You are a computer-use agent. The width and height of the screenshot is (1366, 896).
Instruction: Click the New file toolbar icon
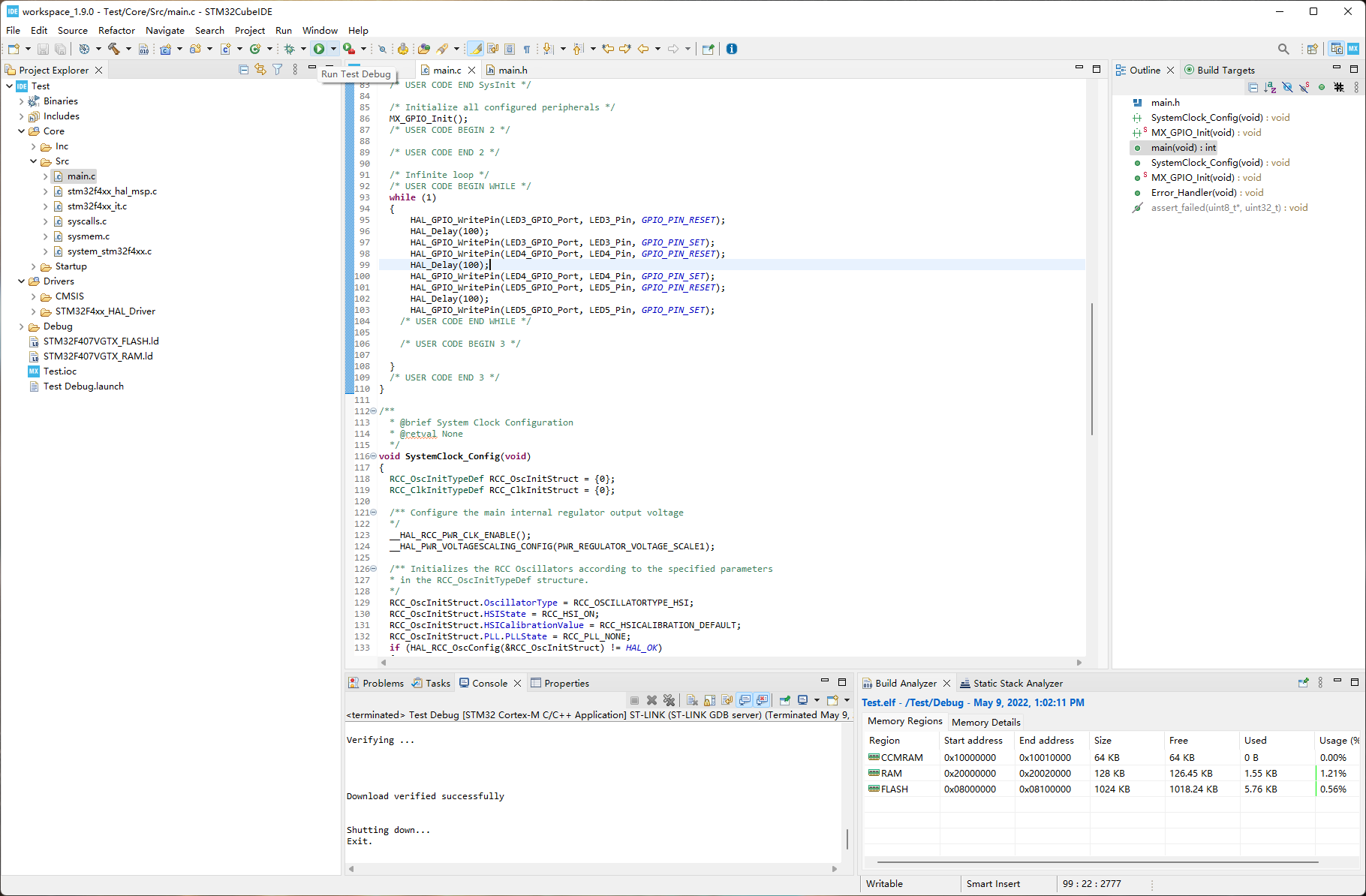[14, 49]
